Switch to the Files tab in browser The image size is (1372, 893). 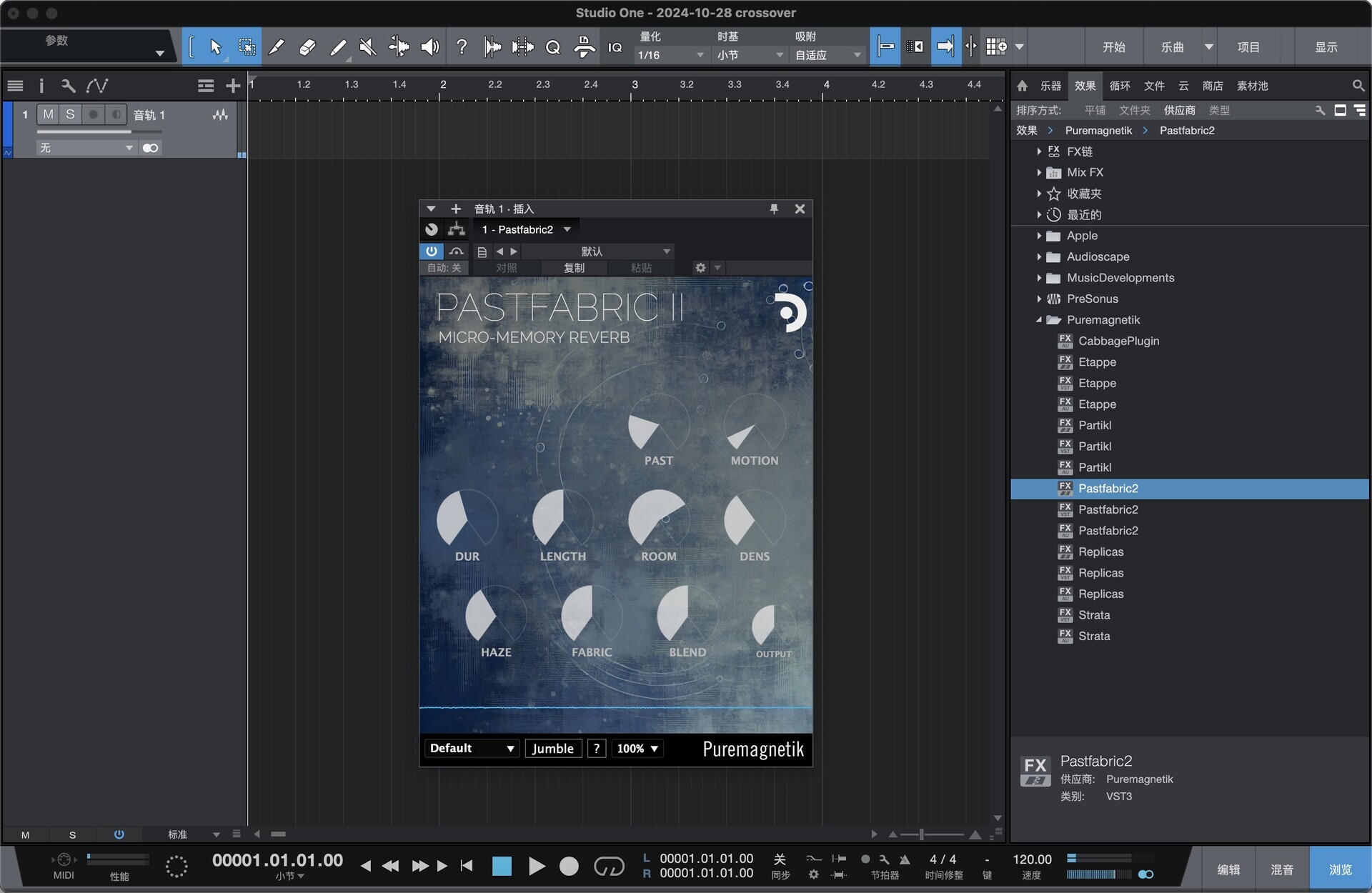pyautogui.click(x=1154, y=86)
